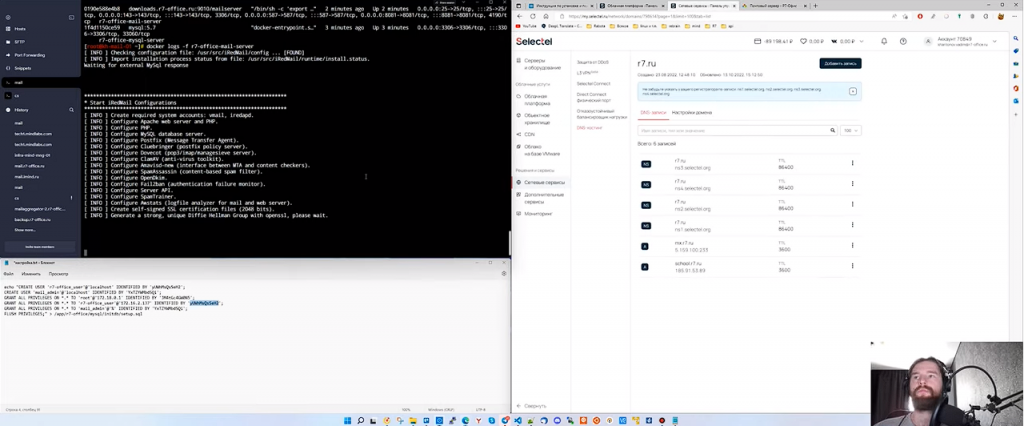Click the search icon next to History
This screenshot has height=426, width=1024.
(72, 110)
